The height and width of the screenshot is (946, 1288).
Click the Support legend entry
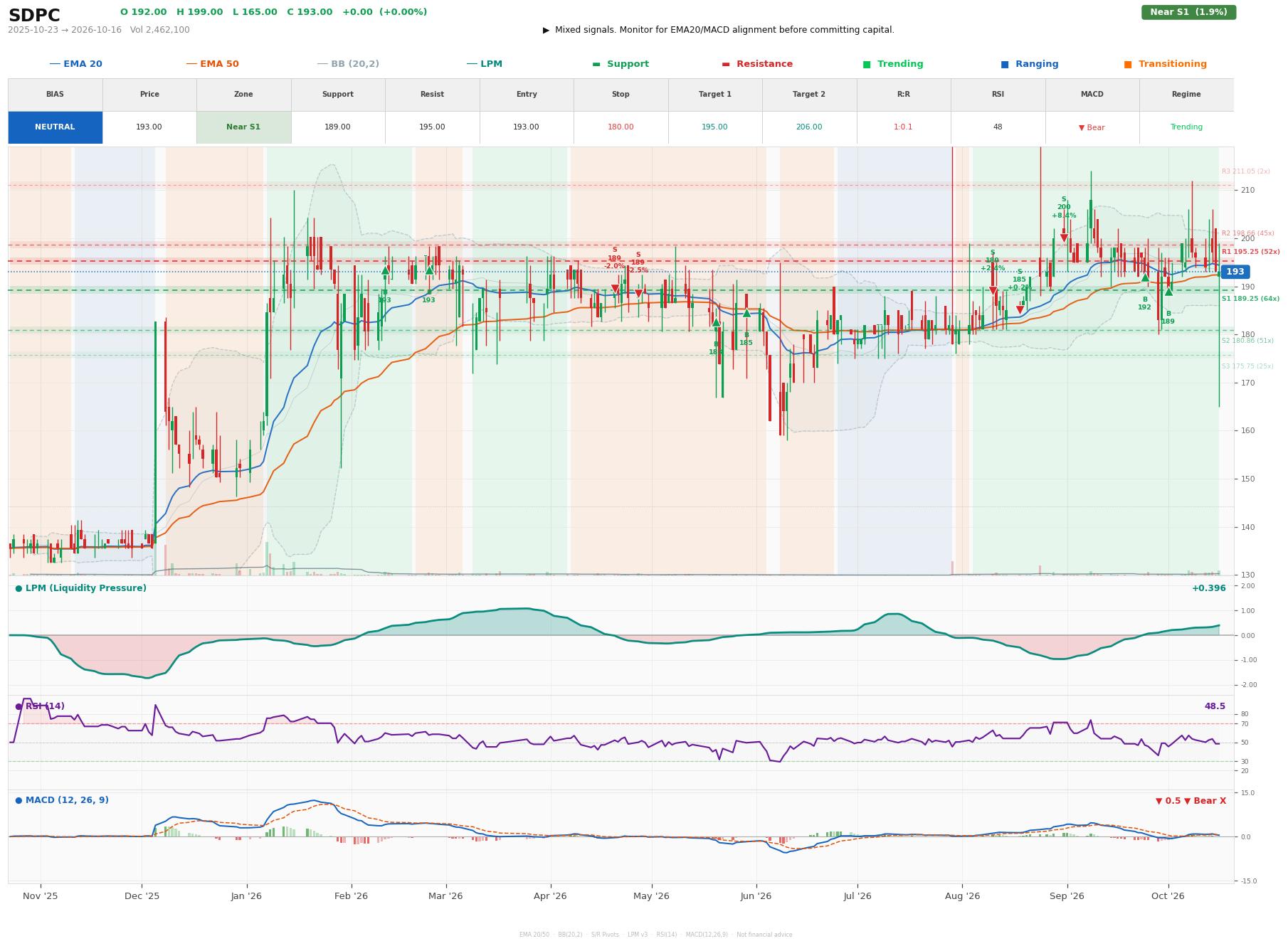point(620,64)
